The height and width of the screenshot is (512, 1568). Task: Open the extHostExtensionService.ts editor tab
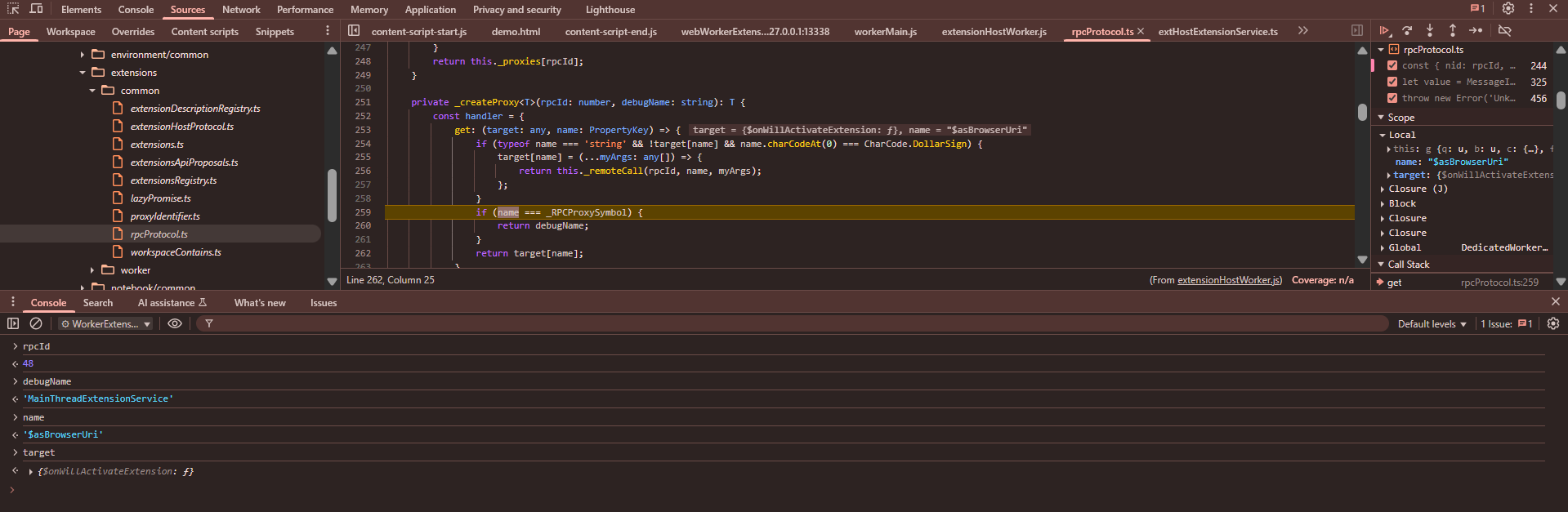tap(1217, 32)
